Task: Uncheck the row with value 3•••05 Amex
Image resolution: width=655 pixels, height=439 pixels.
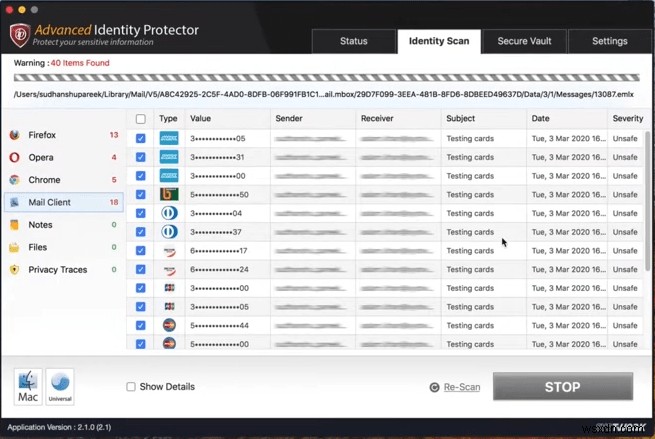Action: coord(141,138)
